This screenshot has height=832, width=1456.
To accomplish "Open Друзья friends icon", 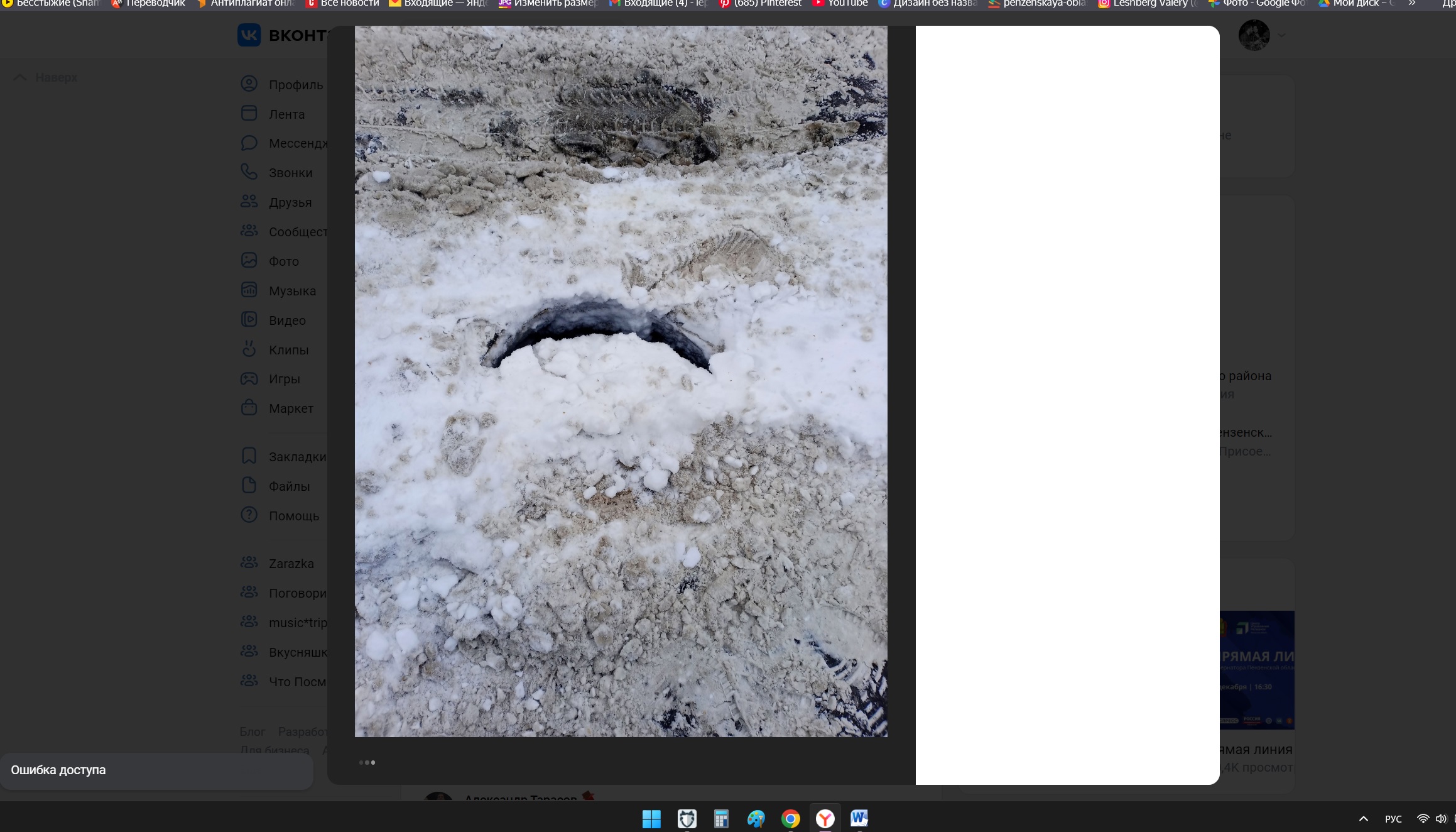I will point(249,202).
